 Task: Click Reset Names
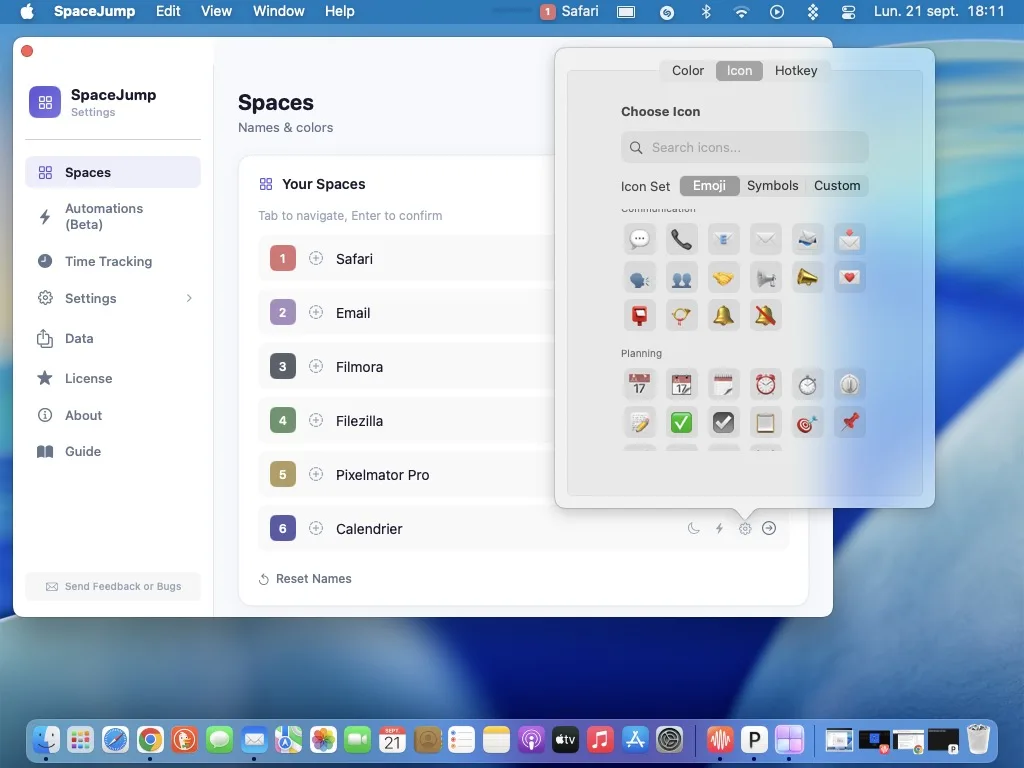(305, 579)
